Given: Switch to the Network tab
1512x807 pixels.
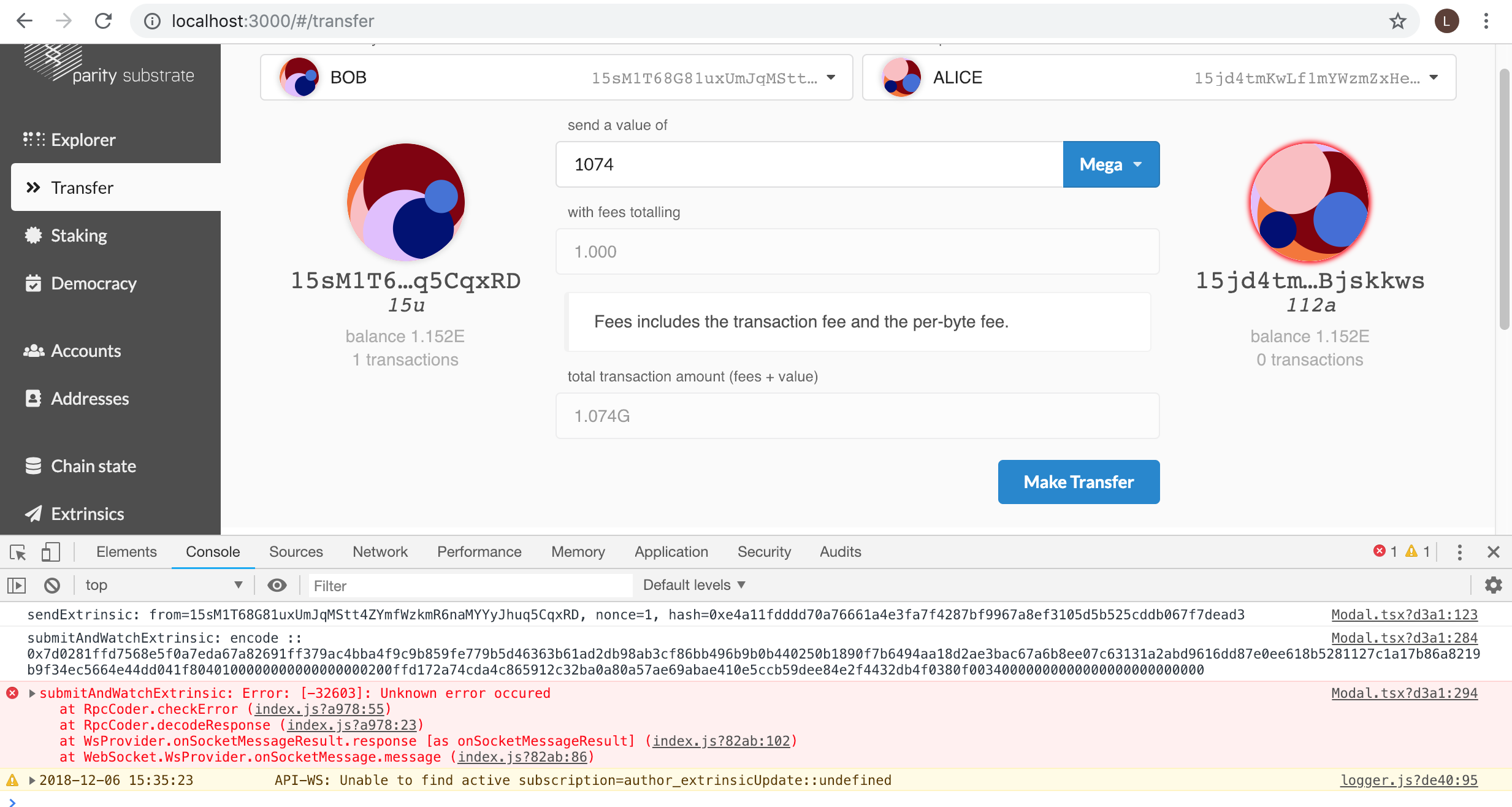Looking at the screenshot, I should [x=380, y=552].
